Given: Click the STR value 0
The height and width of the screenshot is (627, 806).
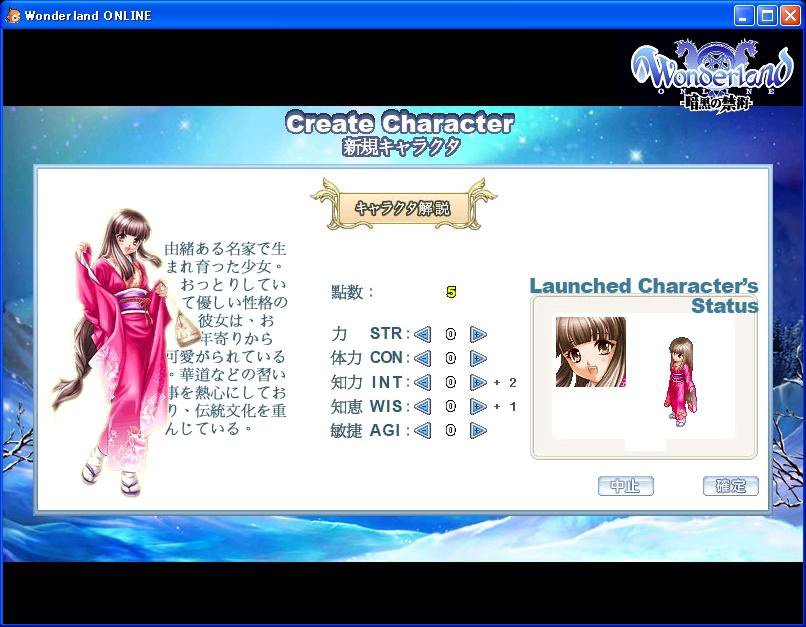Looking at the screenshot, I should (451, 335).
